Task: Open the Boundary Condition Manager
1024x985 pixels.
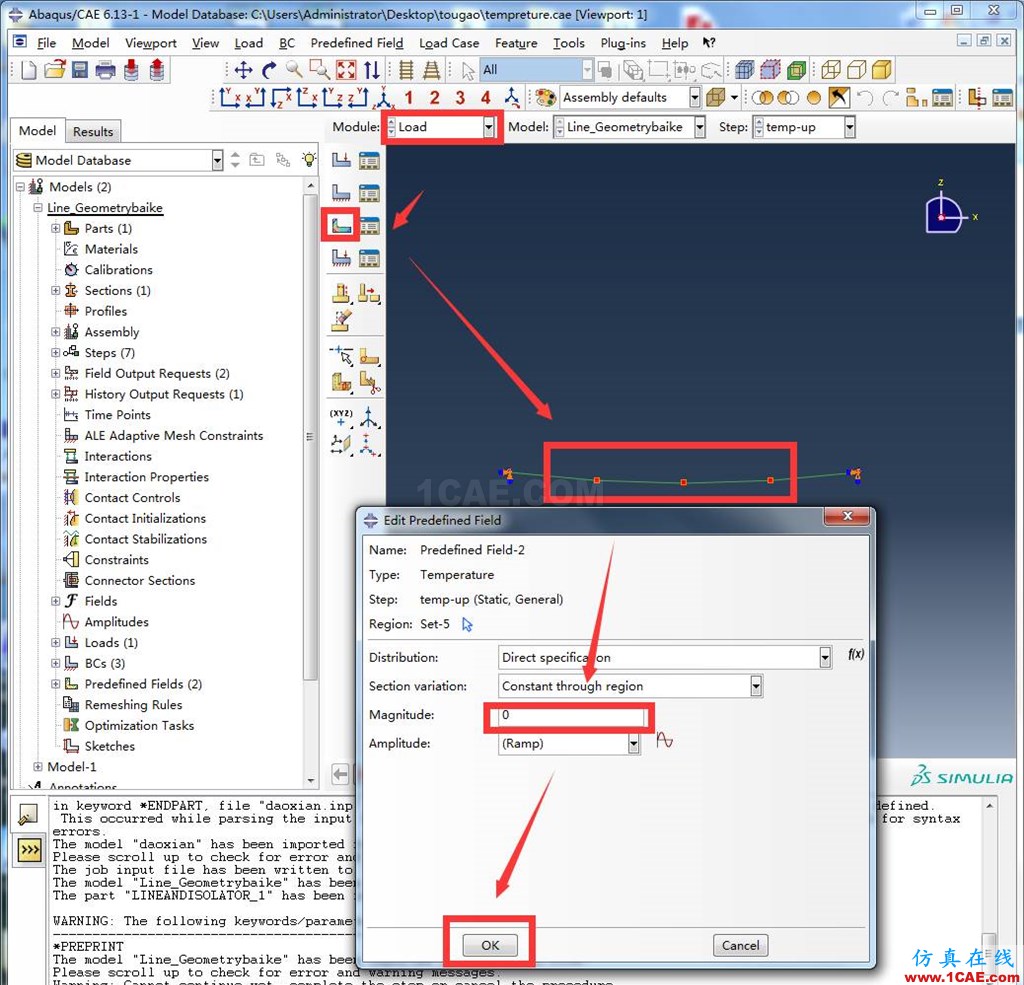Action: click(369, 193)
